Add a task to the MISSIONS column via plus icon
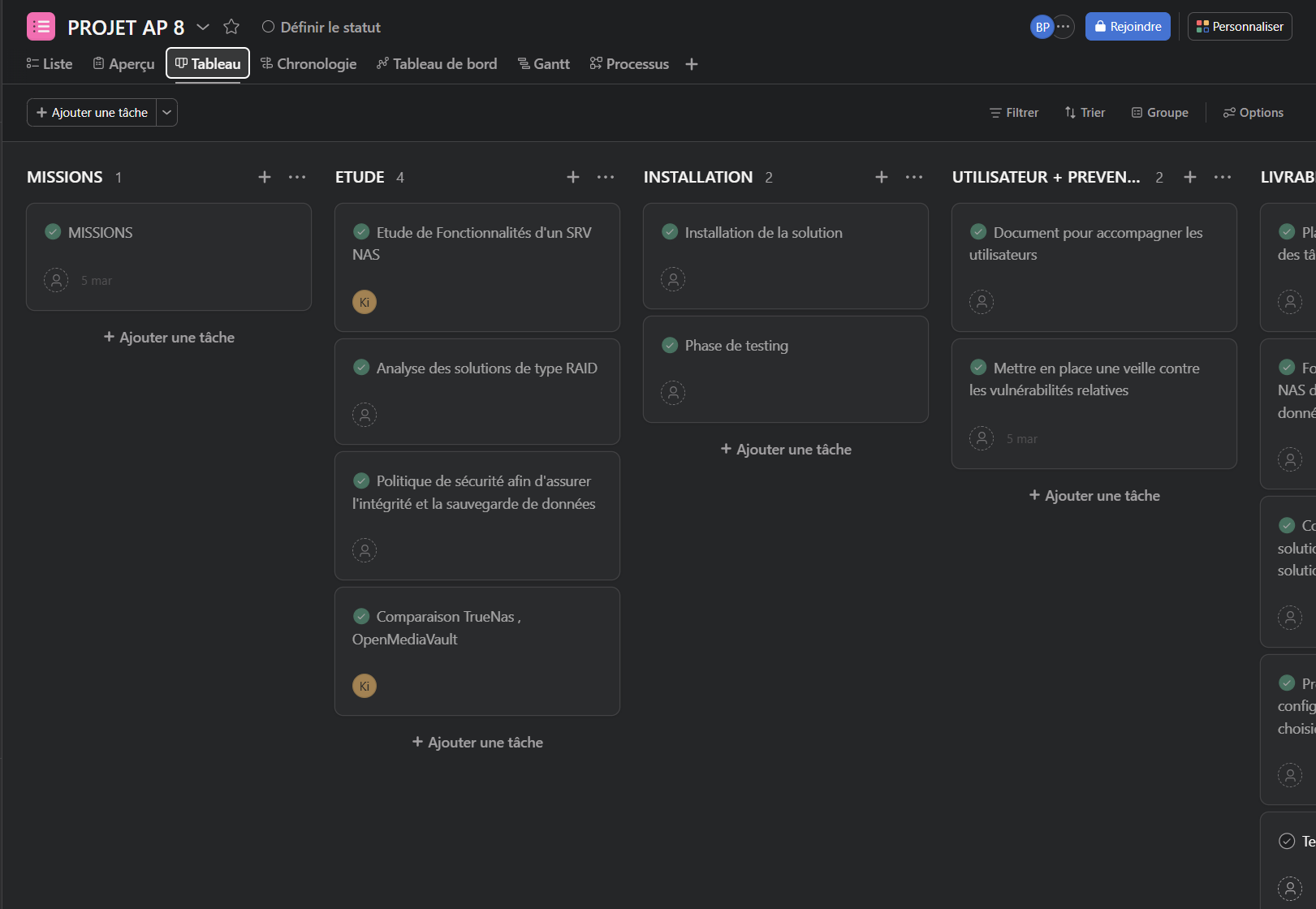 coord(265,177)
